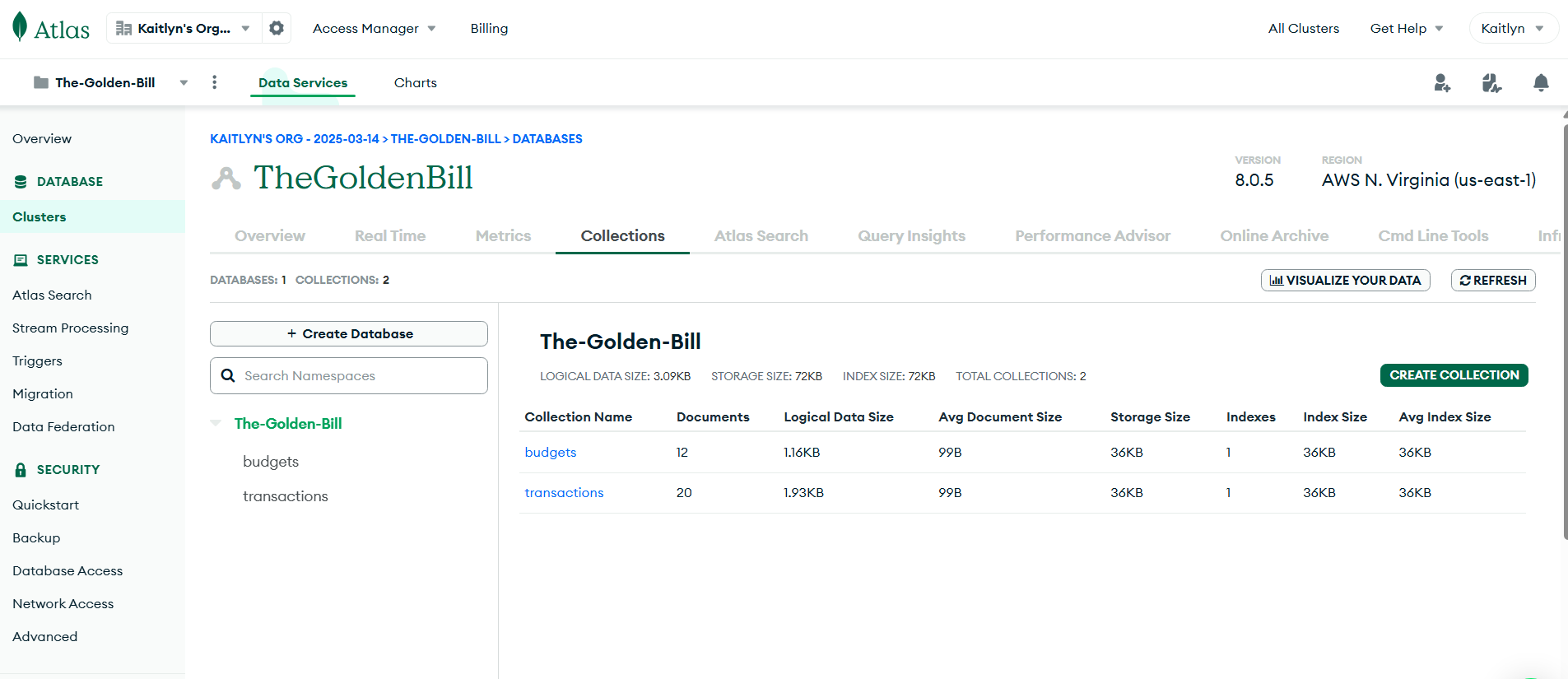The image size is (1568, 679).
Task: Click invite user icon
Action: (x=1442, y=82)
